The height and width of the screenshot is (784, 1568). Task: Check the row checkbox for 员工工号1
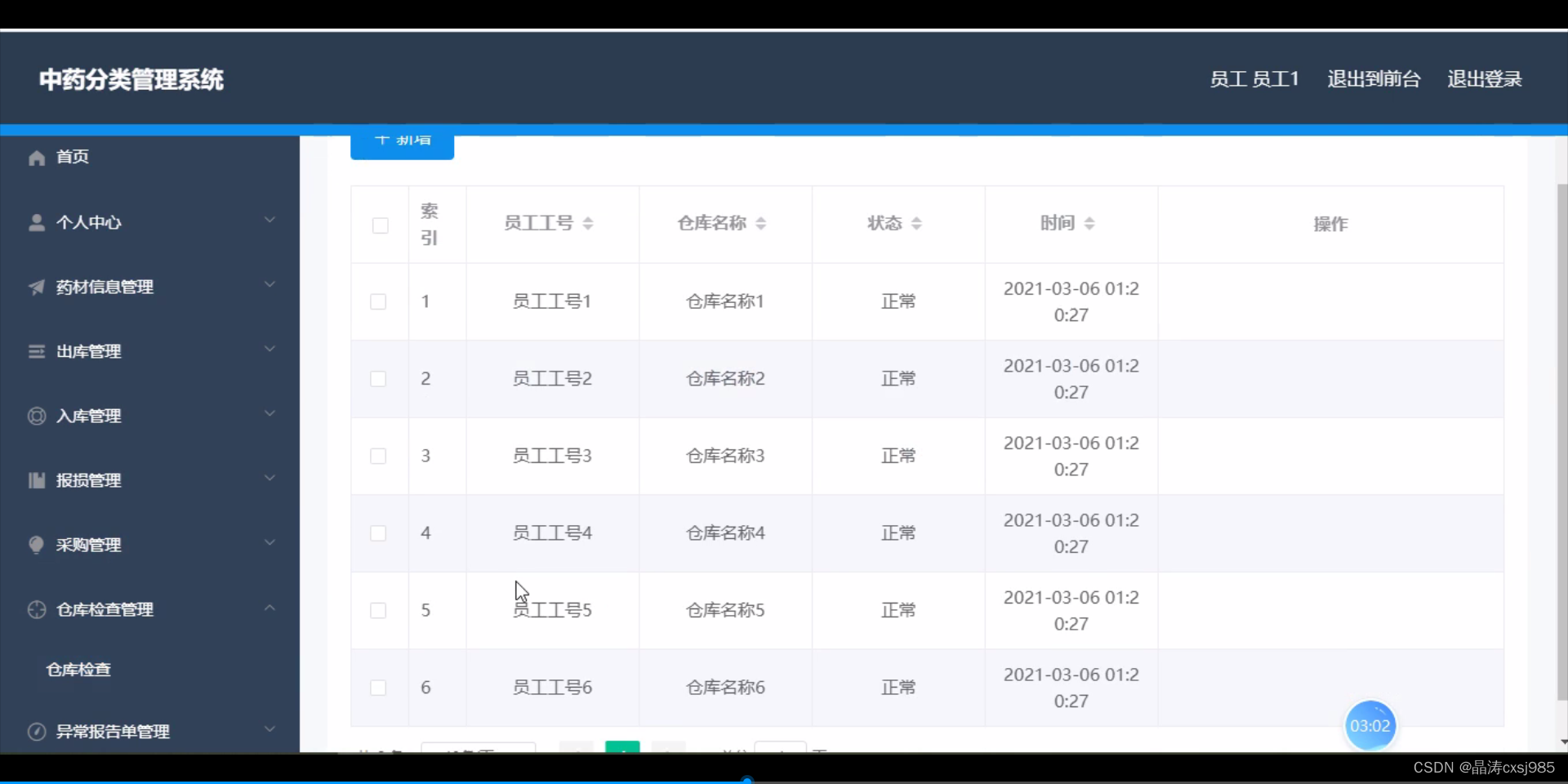point(378,301)
